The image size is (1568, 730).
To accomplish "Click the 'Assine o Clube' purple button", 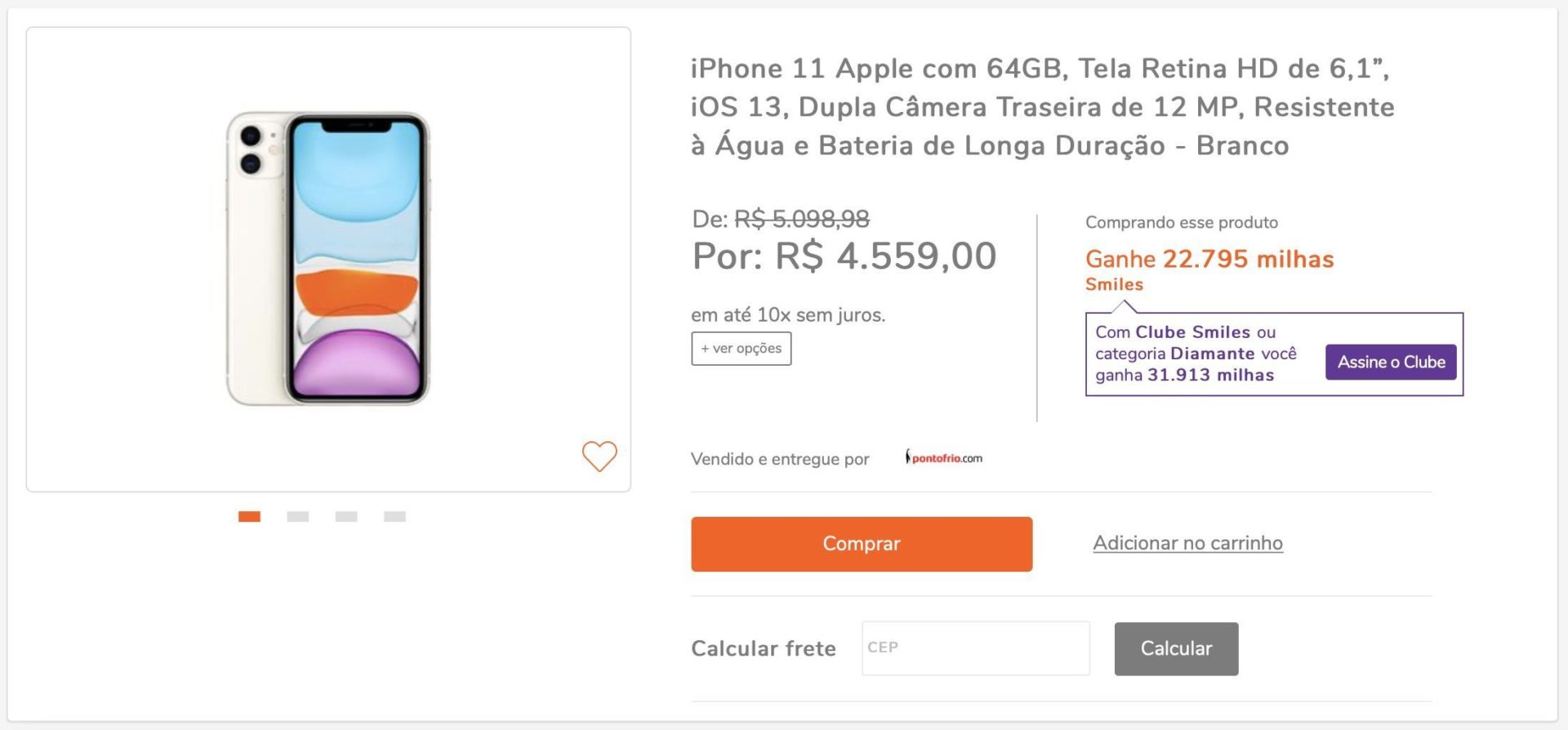I will click(x=1391, y=362).
